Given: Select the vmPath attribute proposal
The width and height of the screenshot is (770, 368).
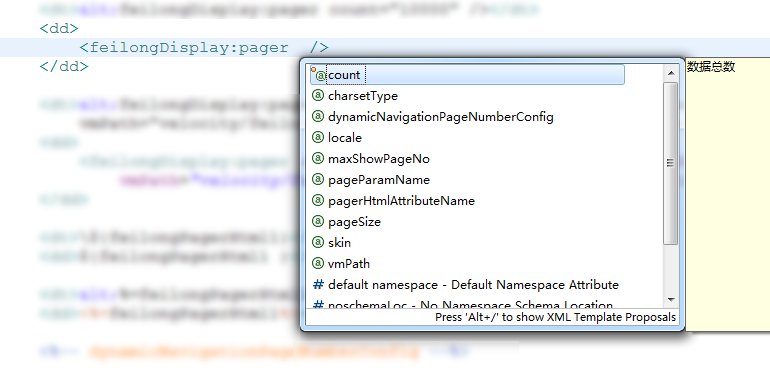Looking at the screenshot, I should (x=349, y=264).
